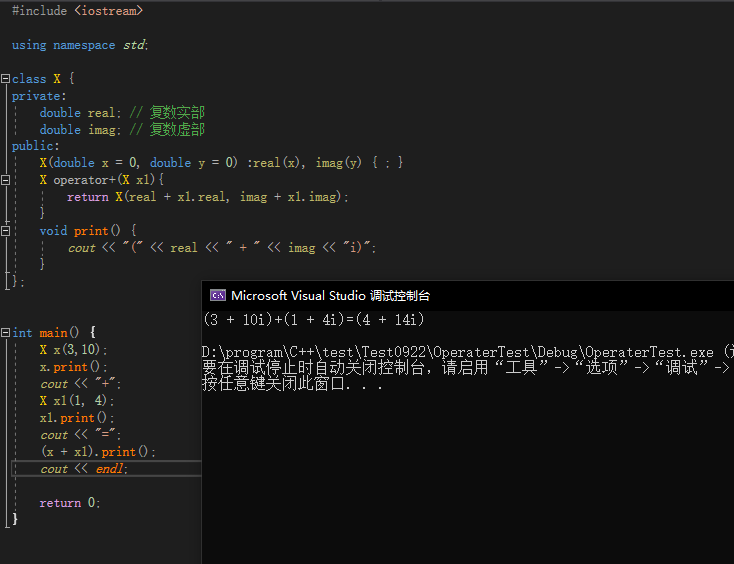Click the OperaterTest.exe path line in console
734x564 pixels.
coord(468,352)
